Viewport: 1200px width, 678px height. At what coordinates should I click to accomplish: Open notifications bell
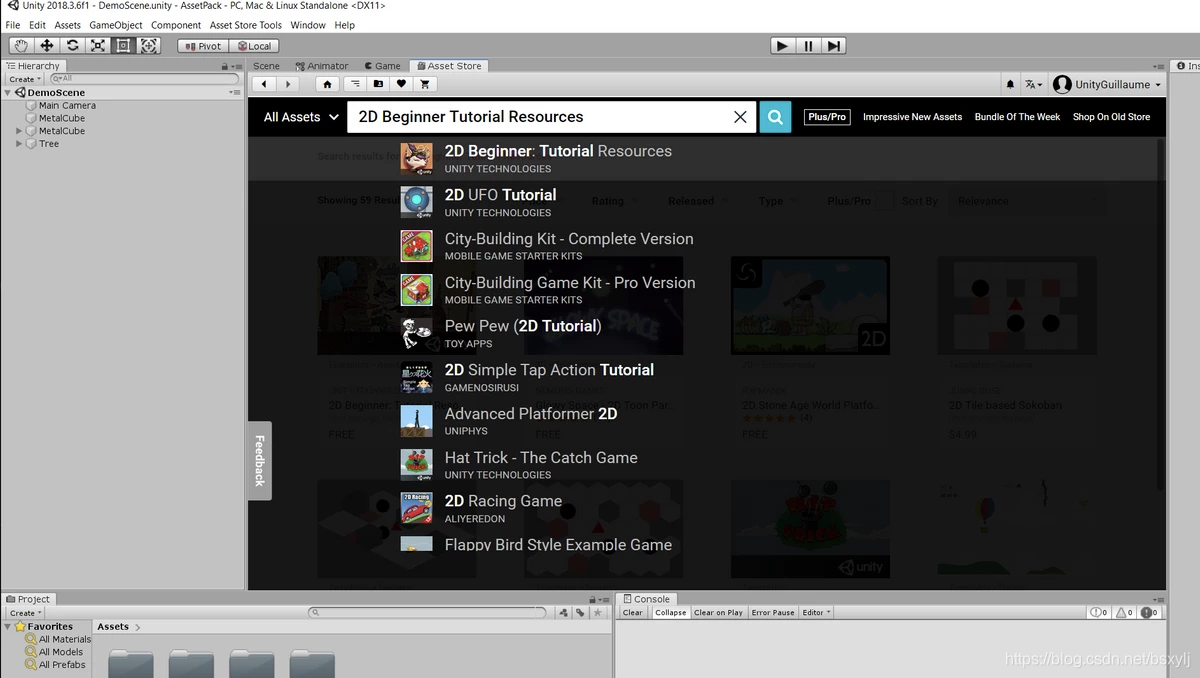point(1010,85)
